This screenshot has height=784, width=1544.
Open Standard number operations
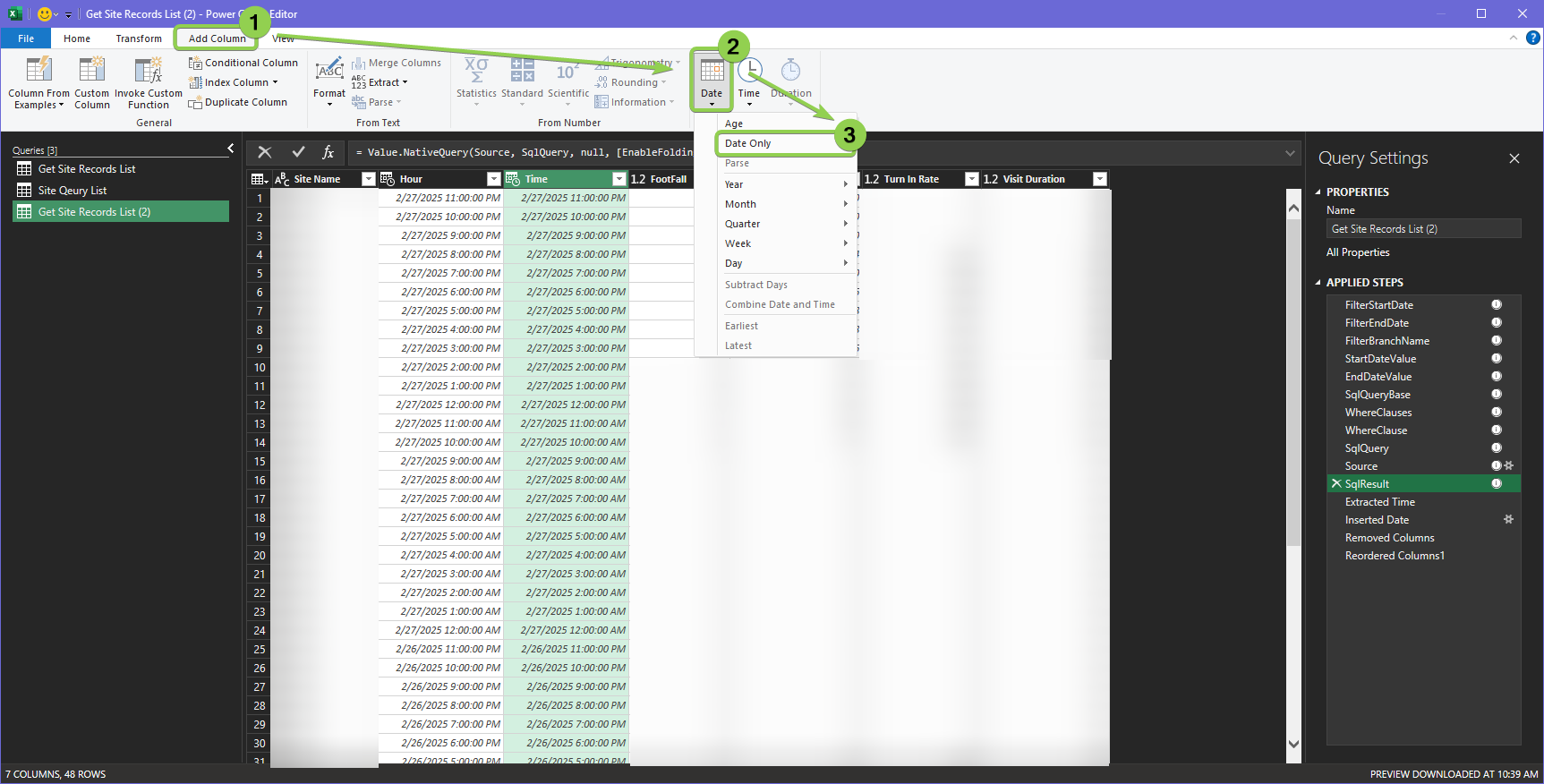click(522, 81)
